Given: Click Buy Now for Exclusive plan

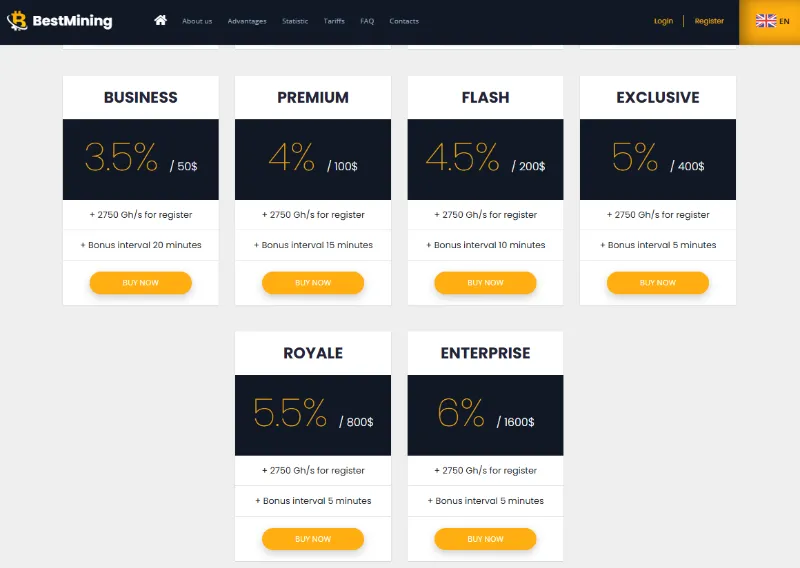Looking at the screenshot, I should (658, 283).
